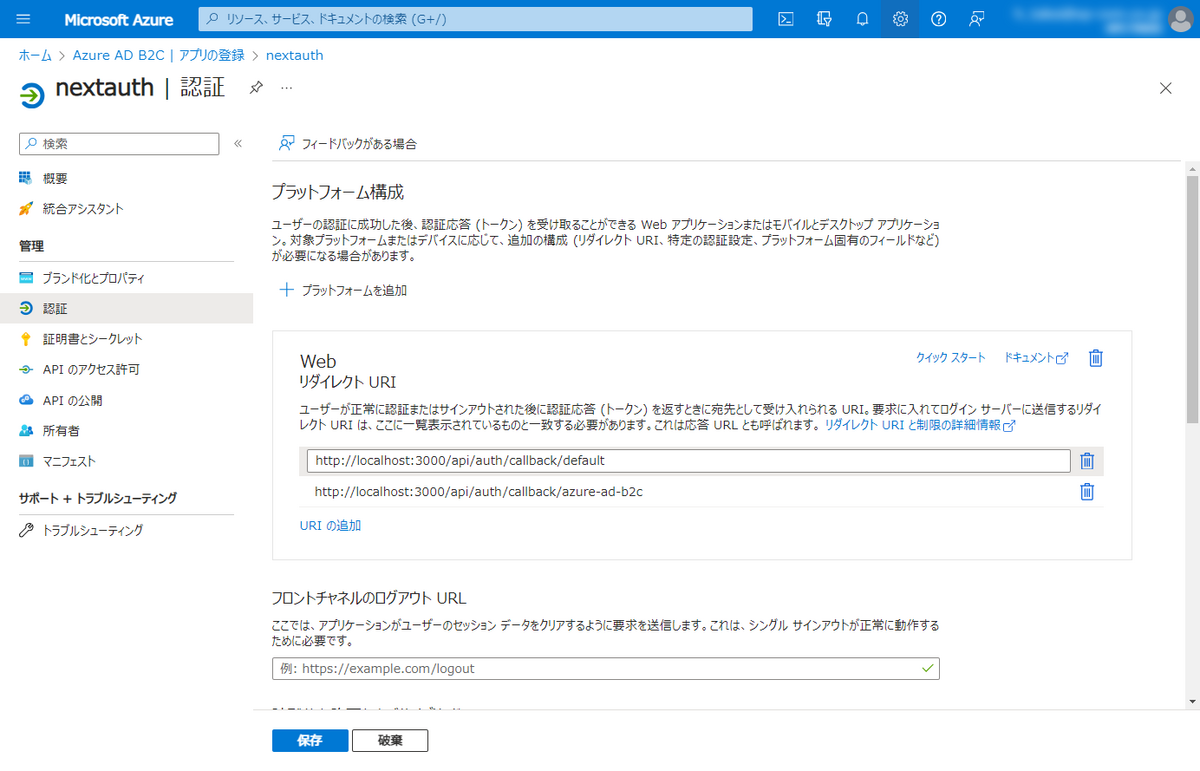This screenshot has width=1200, height=771.
Task: Click プラットフォームを追加
Action: (x=343, y=290)
